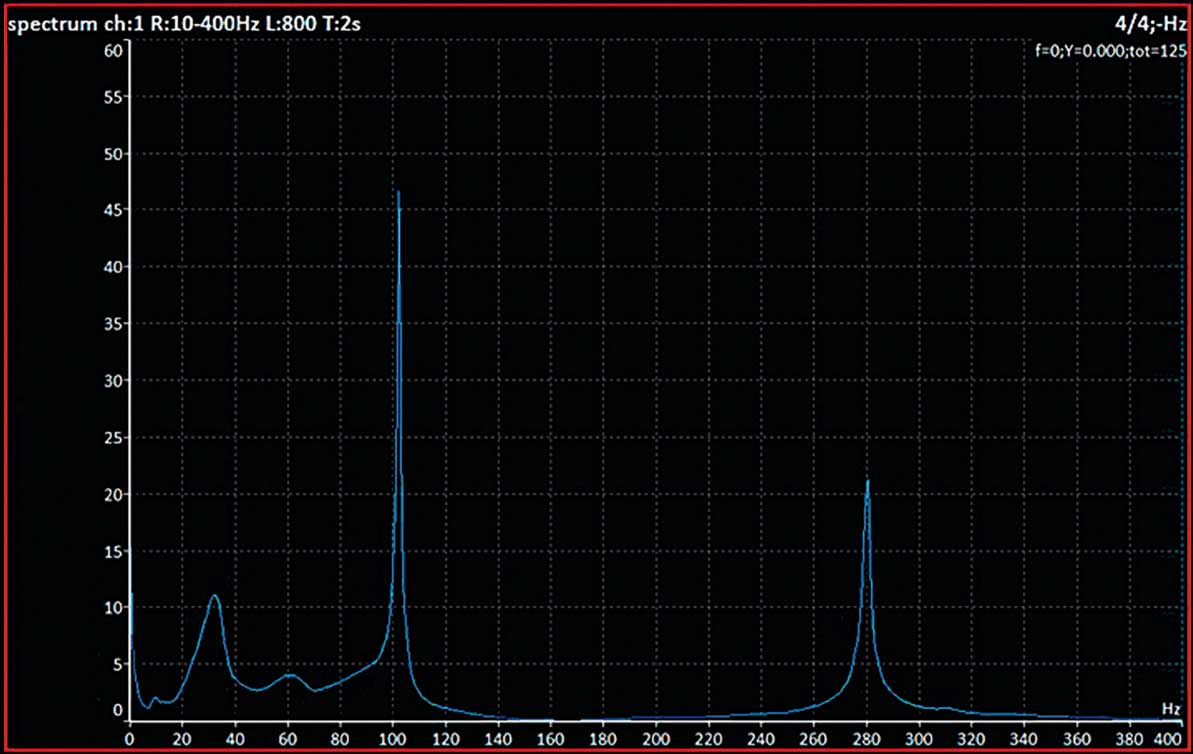Click the cursor readout f=0;Y=0.000;tot=125

(1111, 51)
